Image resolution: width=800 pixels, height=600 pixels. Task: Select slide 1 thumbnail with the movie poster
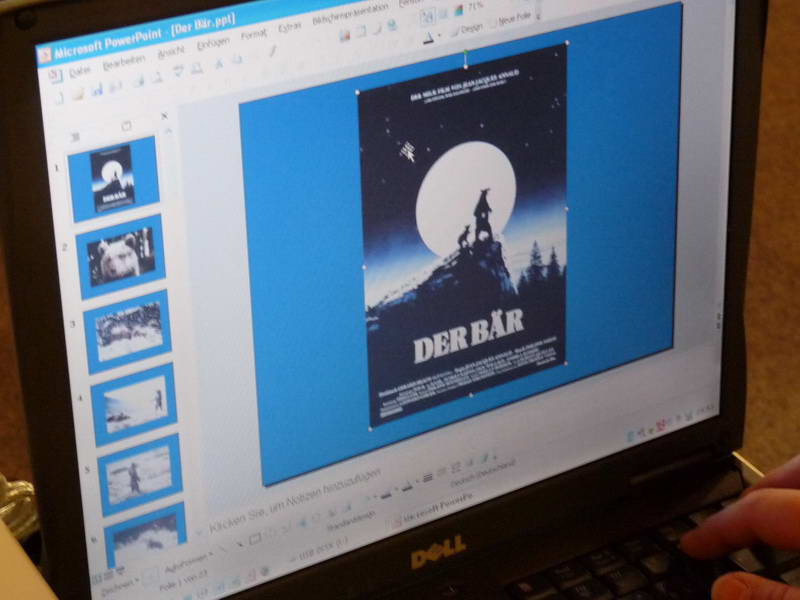click(113, 179)
